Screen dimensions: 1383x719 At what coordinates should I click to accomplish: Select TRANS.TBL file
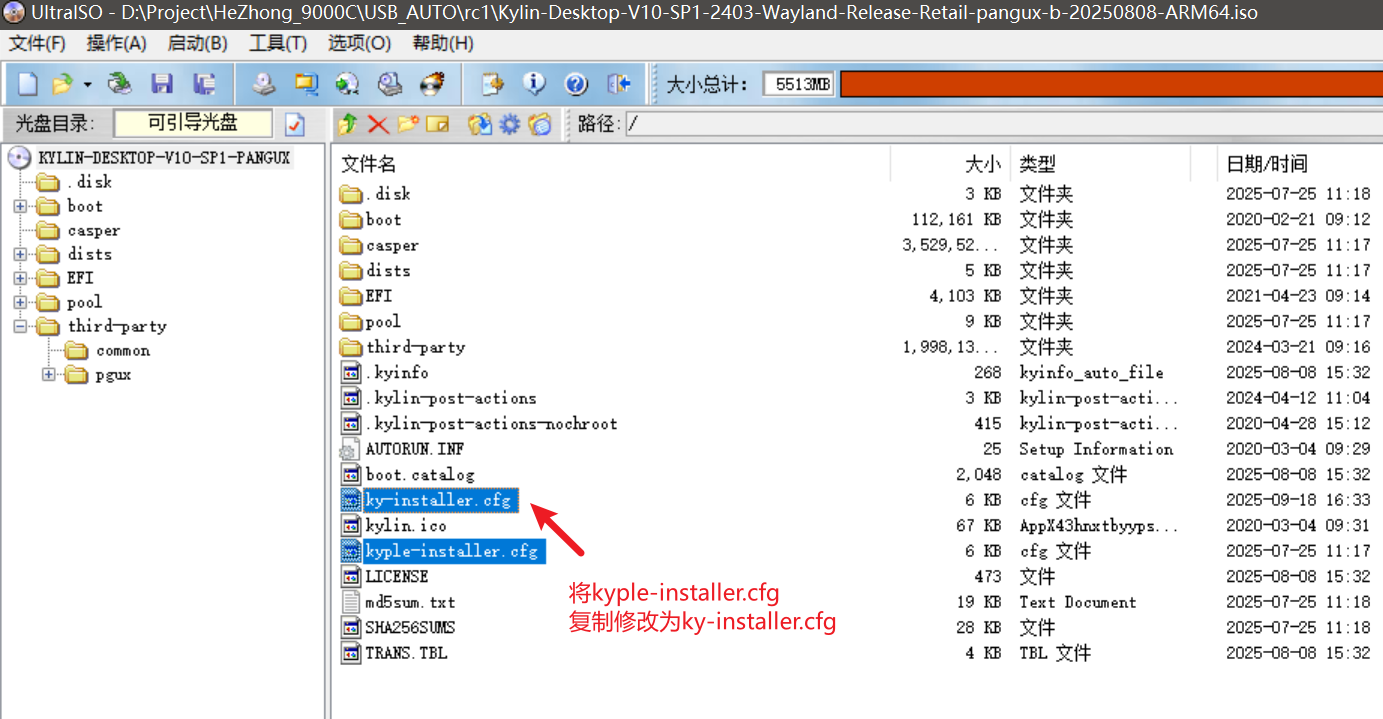click(406, 653)
